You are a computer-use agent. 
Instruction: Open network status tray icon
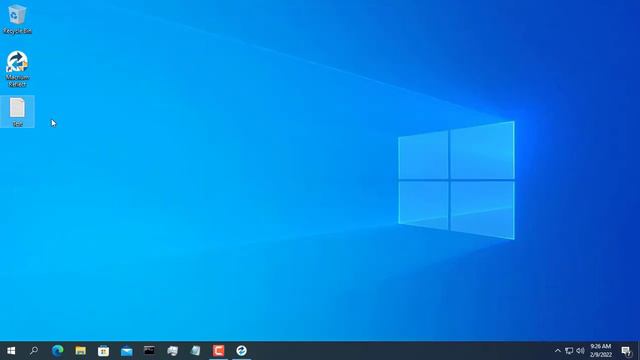point(569,351)
